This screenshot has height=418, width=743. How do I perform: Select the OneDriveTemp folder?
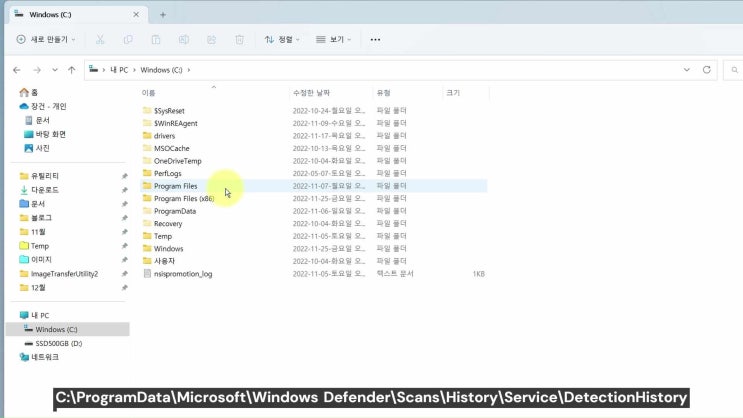point(177,161)
